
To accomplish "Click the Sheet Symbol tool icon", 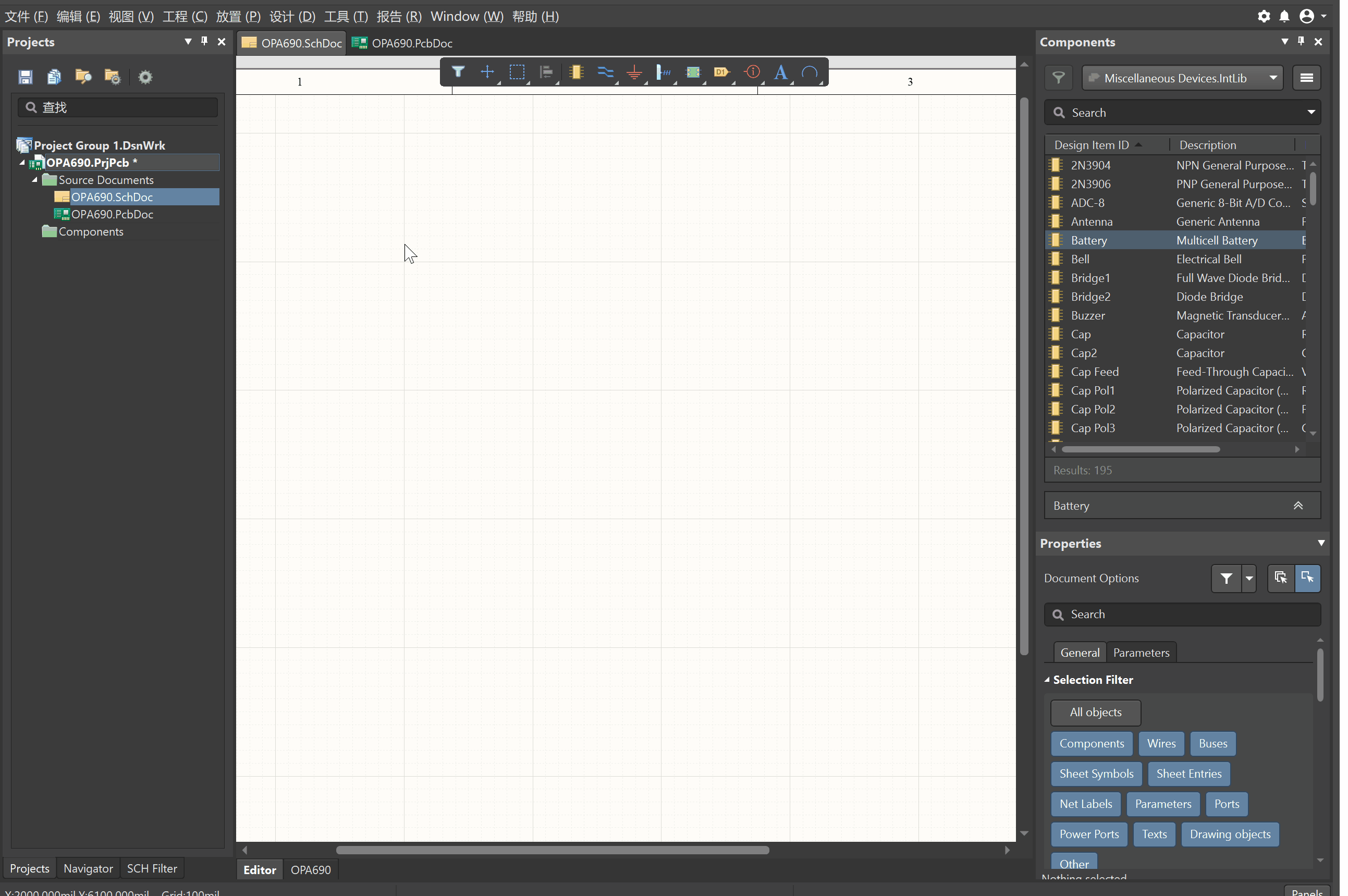I will coord(693,72).
